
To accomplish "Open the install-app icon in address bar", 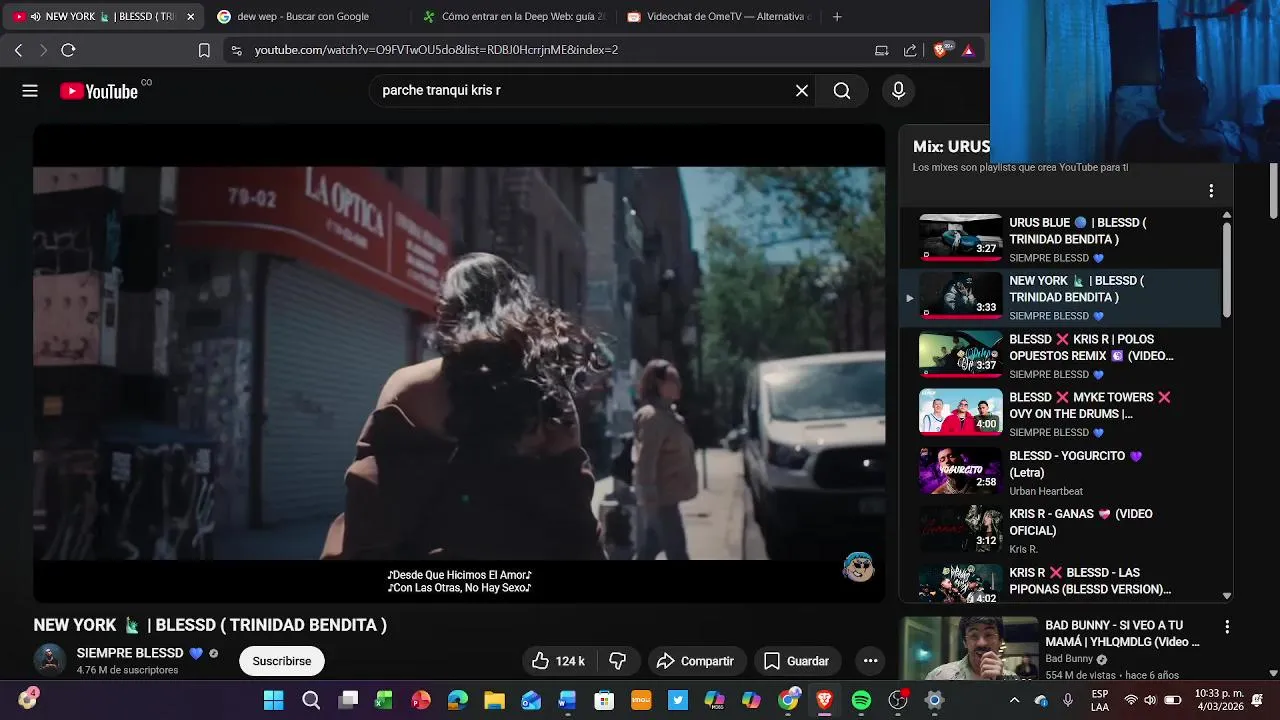I will tap(881, 50).
